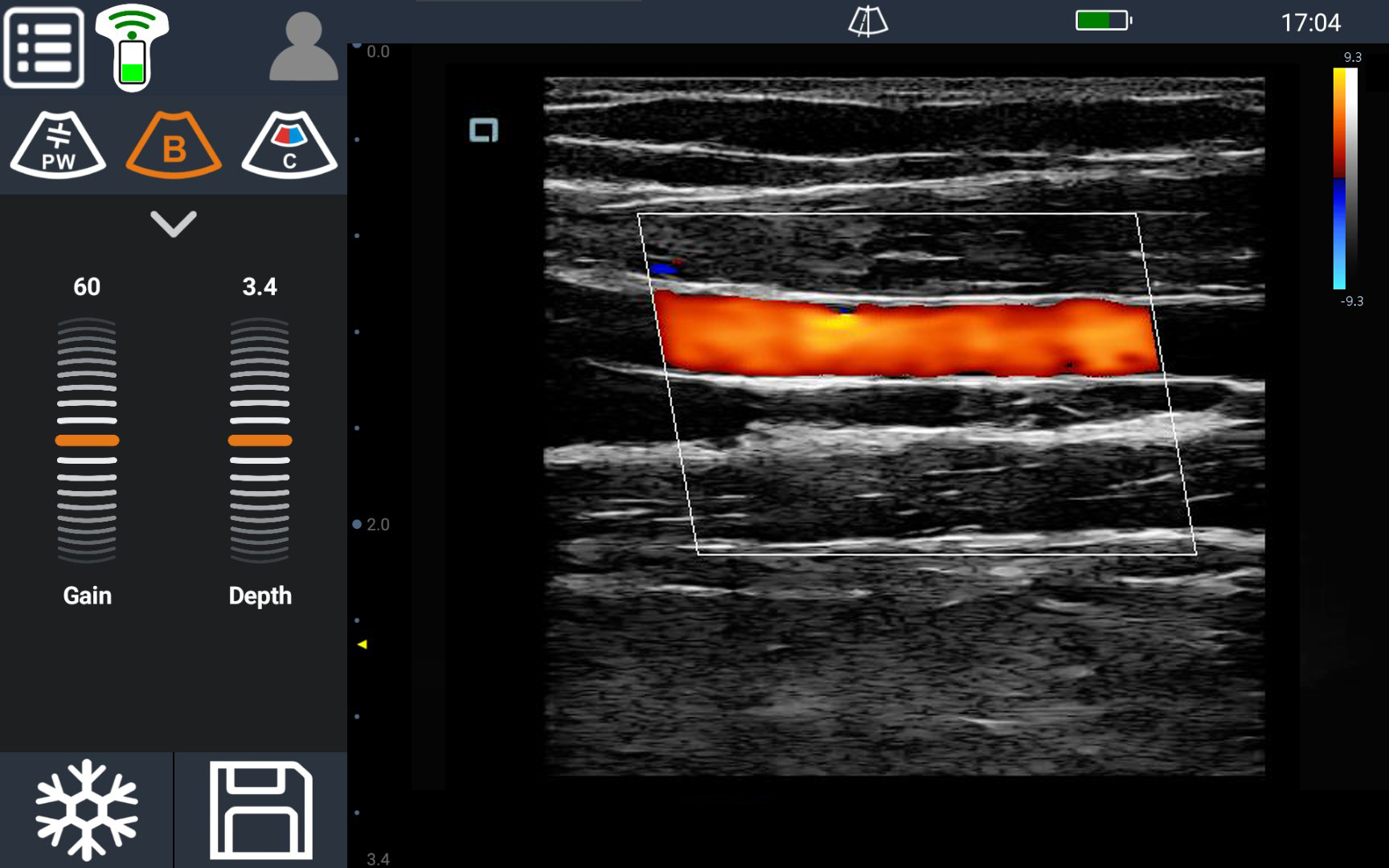Click the 17:04 clock display
Image resolution: width=1389 pixels, height=868 pixels.
1310,23
